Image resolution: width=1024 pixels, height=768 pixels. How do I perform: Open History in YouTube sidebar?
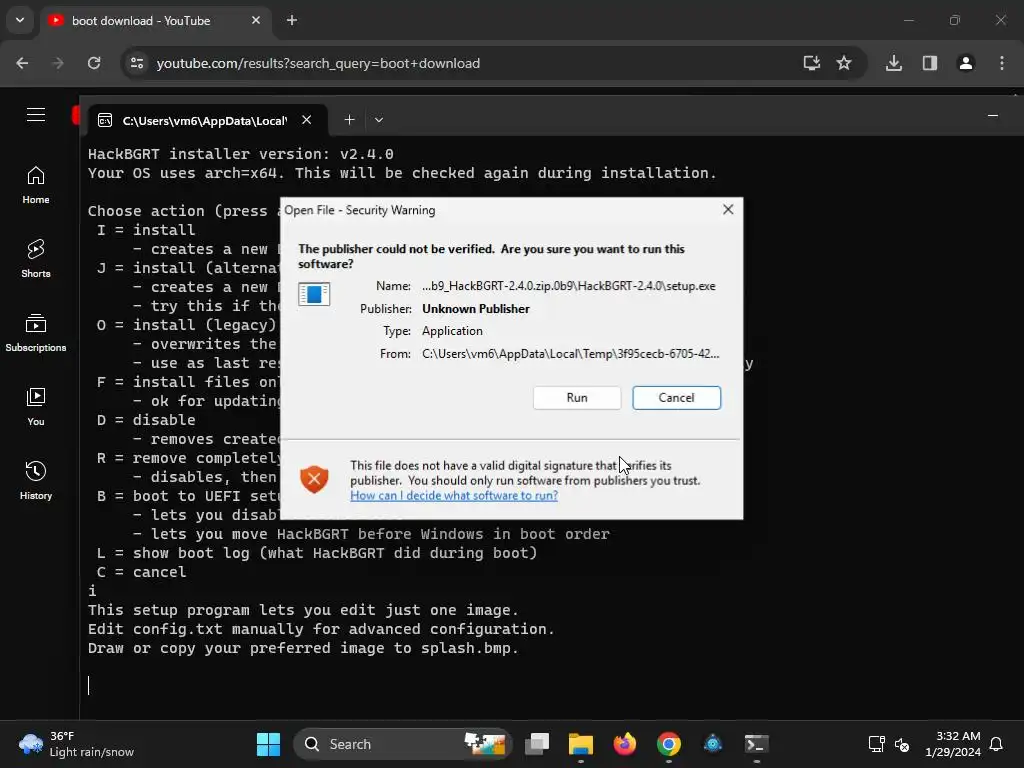click(36, 480)
